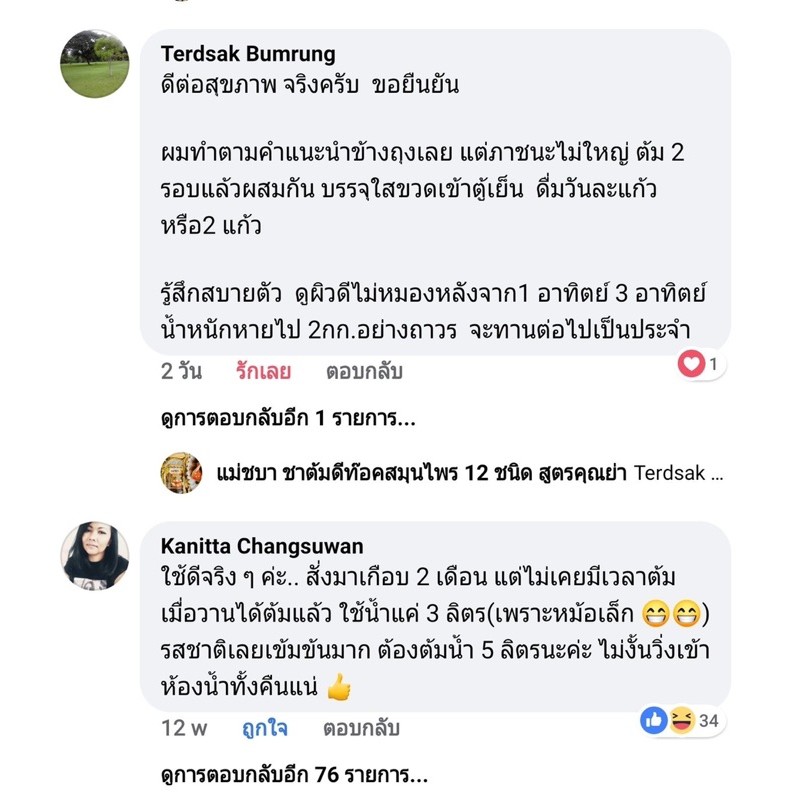Click the blue like reaction icon

pos(654,720)
